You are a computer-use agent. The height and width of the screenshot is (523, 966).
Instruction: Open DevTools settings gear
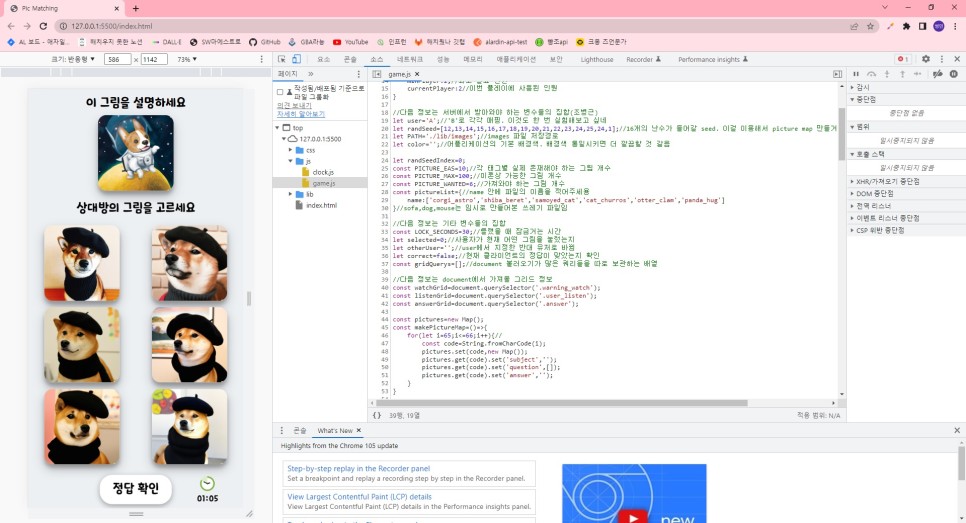tap(925, 59)
